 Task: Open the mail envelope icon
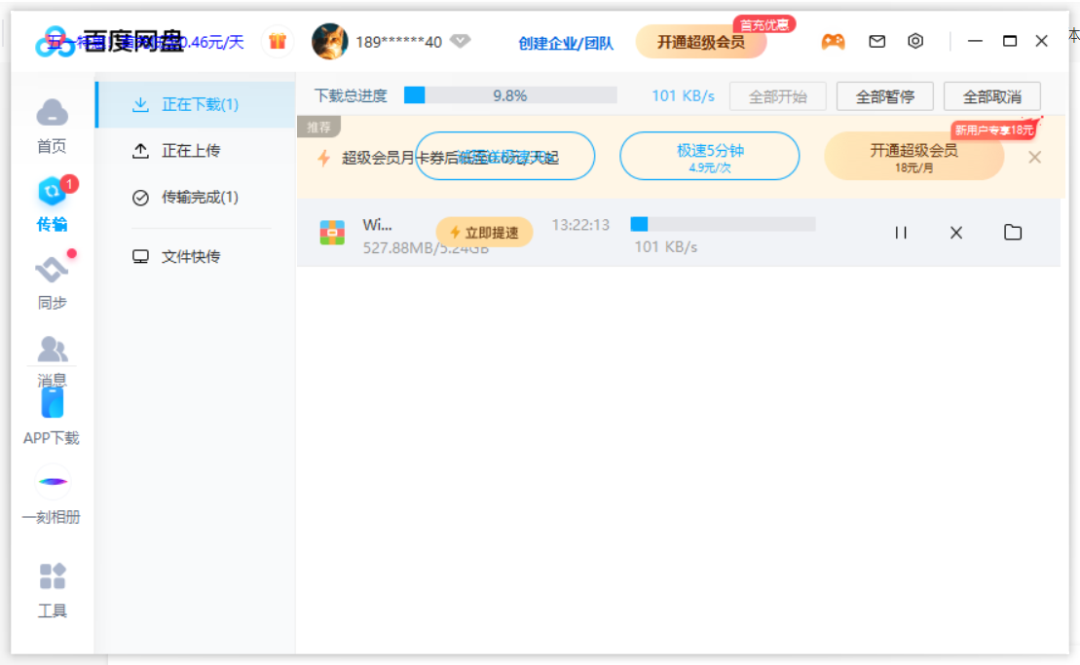pyautogui.click(x=877, y=42)
